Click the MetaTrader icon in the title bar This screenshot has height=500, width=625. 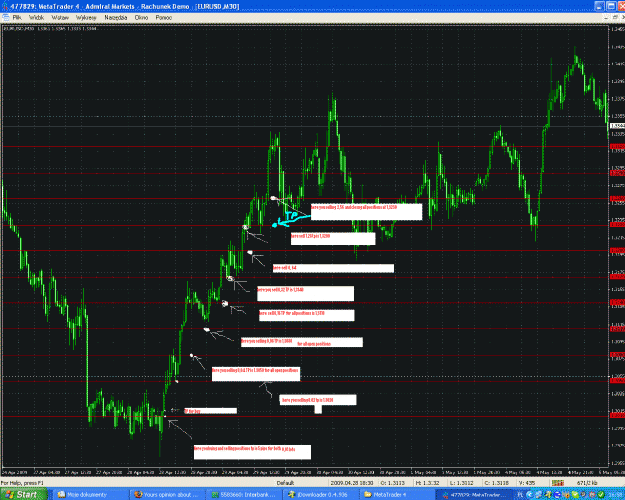point(4,6)
